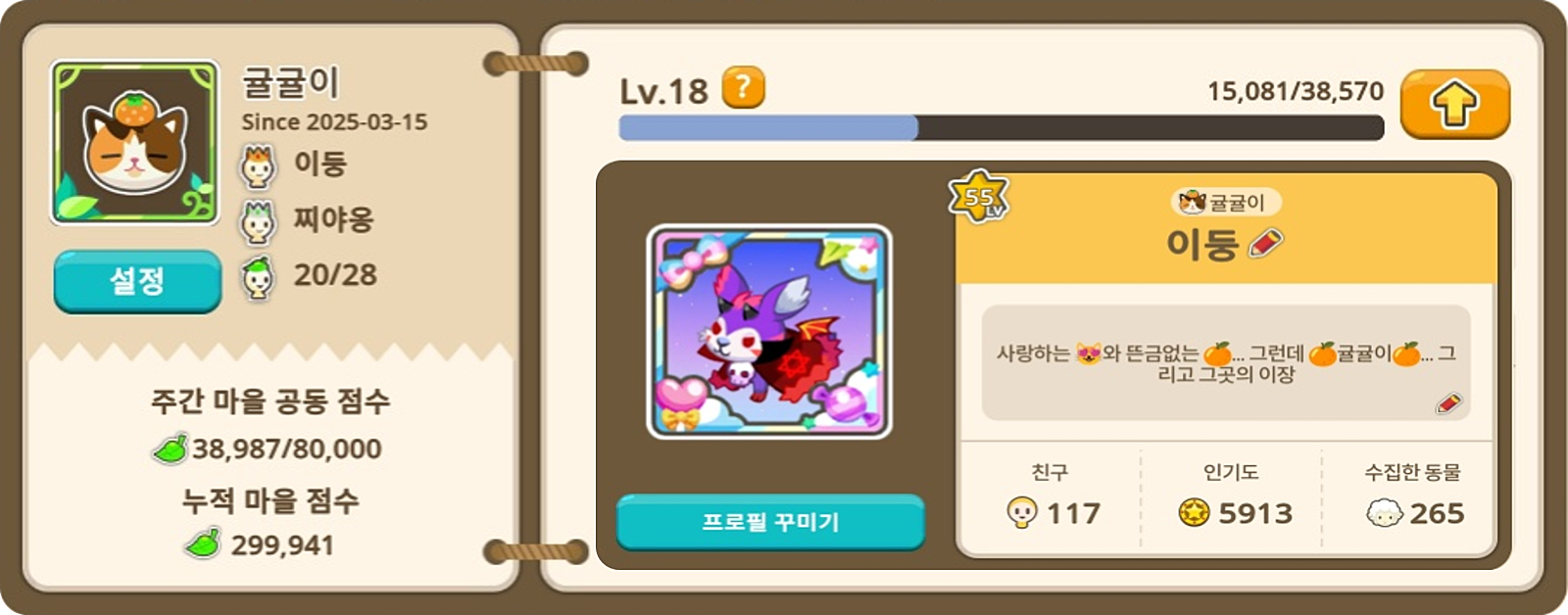Select the tangerine cat village avatar

point(135,142)
